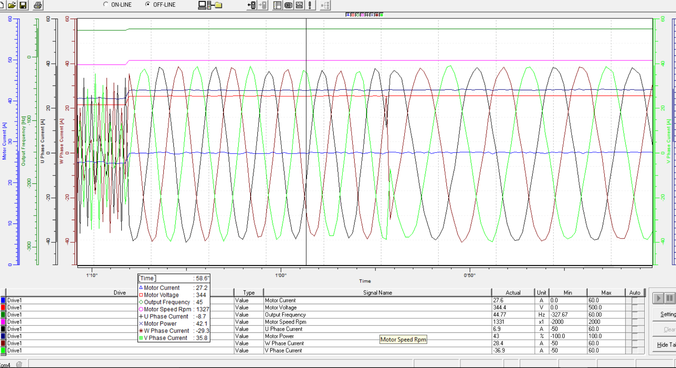Click the drive upload arrow icon in the toolbar
The image size is (676, 368).
point(252,5)
